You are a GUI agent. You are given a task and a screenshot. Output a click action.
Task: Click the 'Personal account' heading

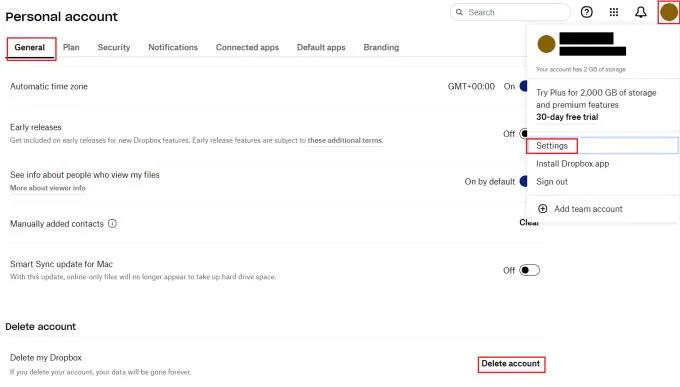point(62,16)
